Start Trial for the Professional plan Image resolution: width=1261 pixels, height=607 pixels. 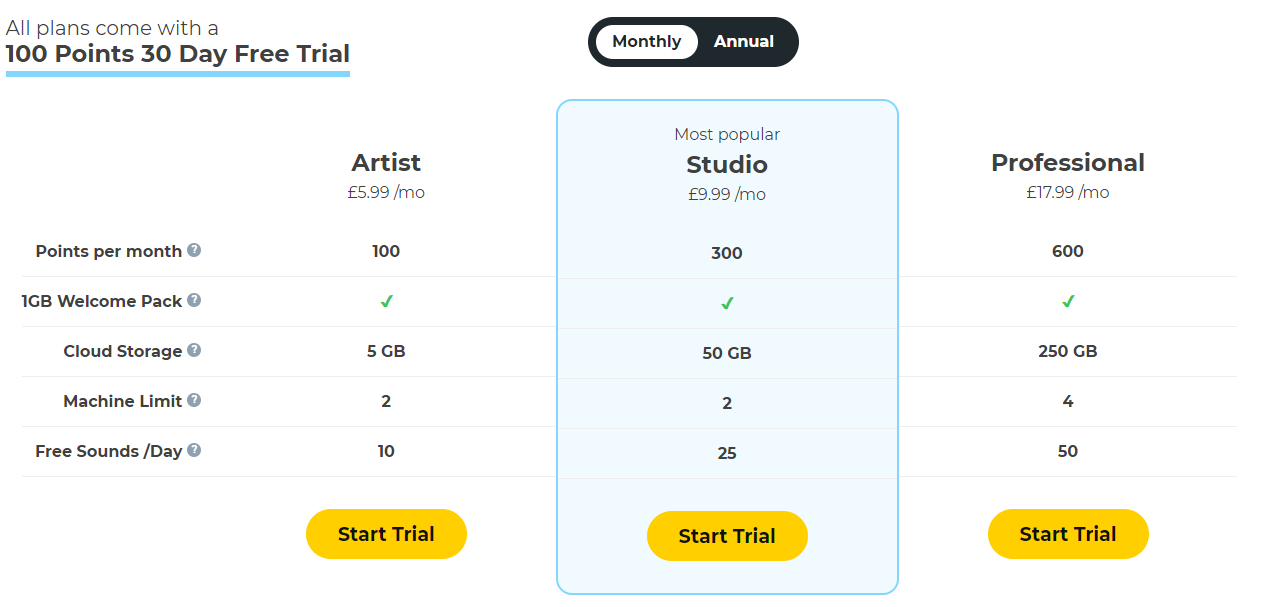(x=1068, y=534)
